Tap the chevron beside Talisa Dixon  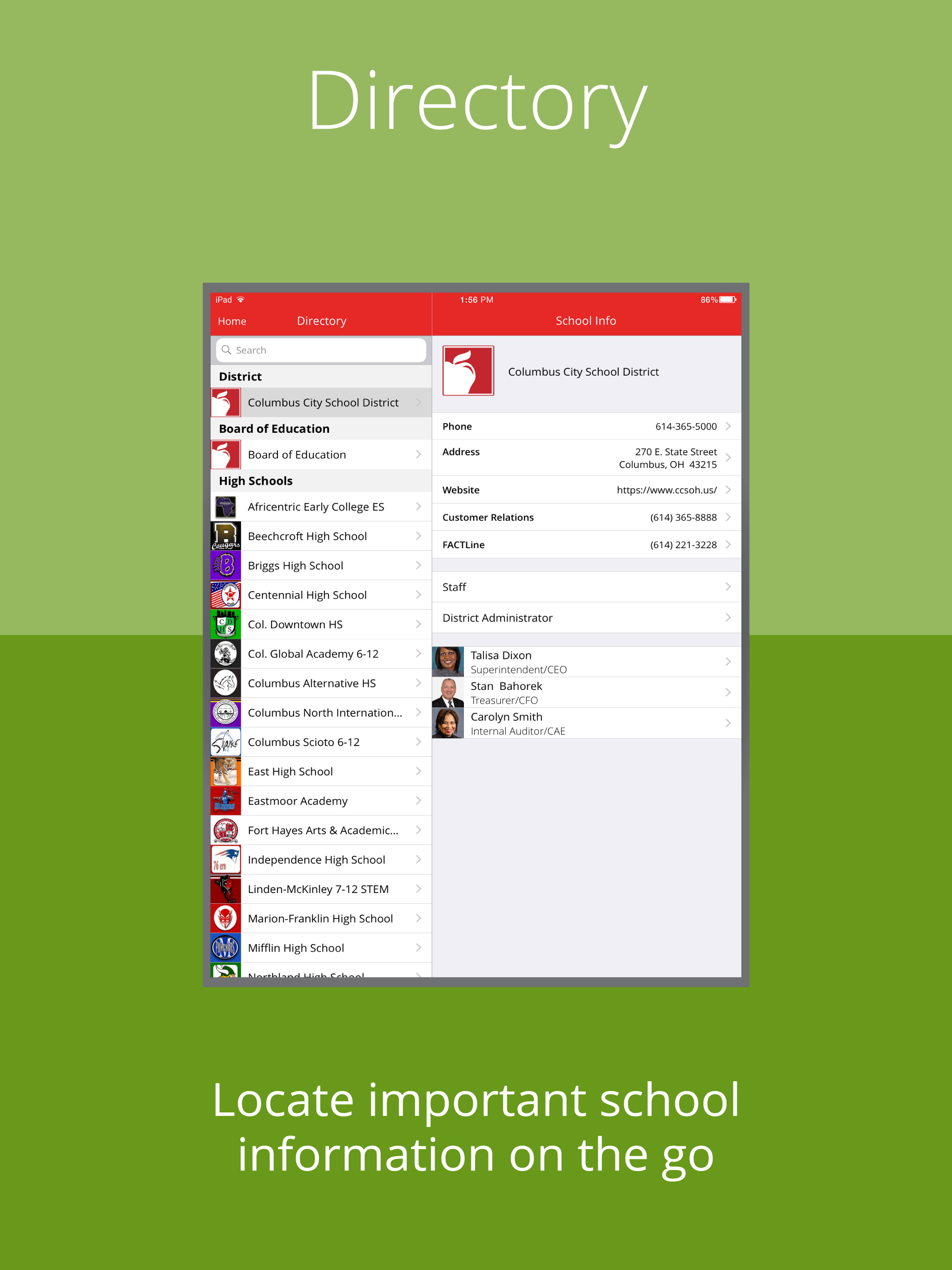728,661
